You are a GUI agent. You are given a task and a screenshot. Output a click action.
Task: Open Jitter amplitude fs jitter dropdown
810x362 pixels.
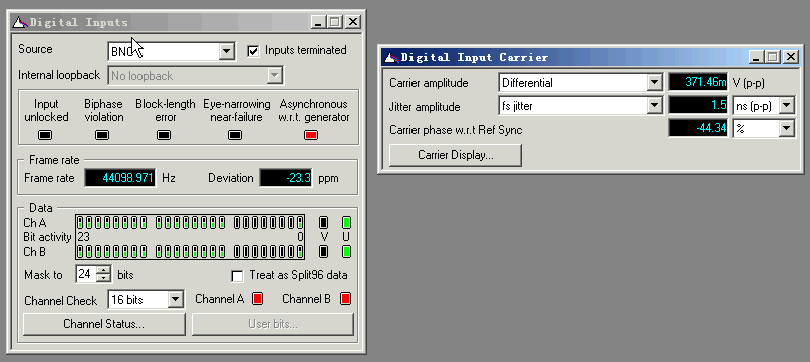(x=581, y=106)
